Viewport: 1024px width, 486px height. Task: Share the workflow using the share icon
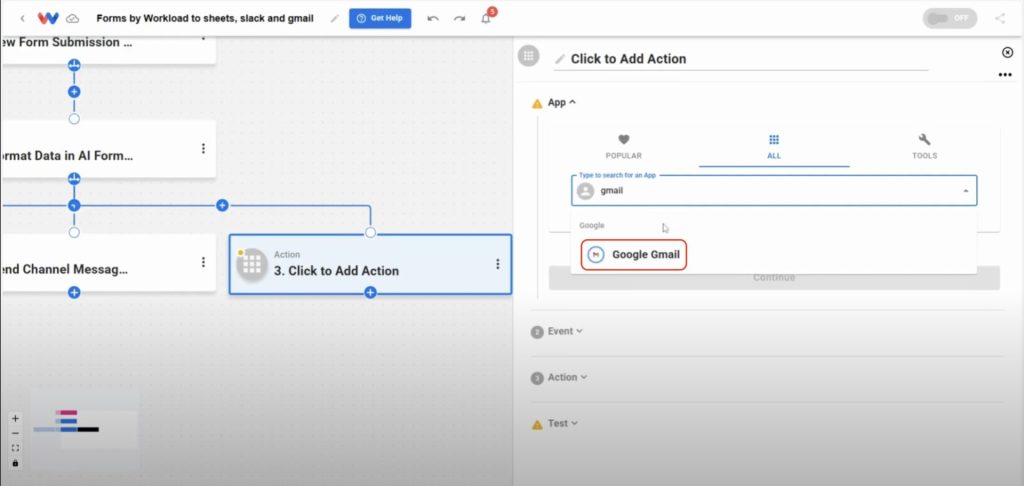click(1000, 18)
